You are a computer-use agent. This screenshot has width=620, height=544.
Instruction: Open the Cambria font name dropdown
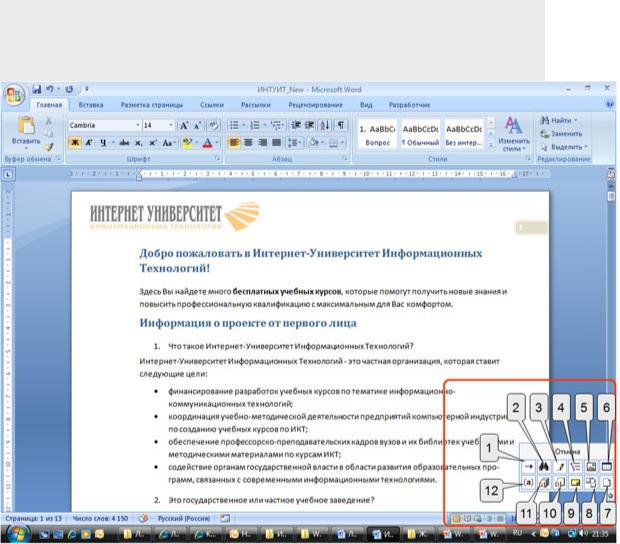tap(138, 125)
